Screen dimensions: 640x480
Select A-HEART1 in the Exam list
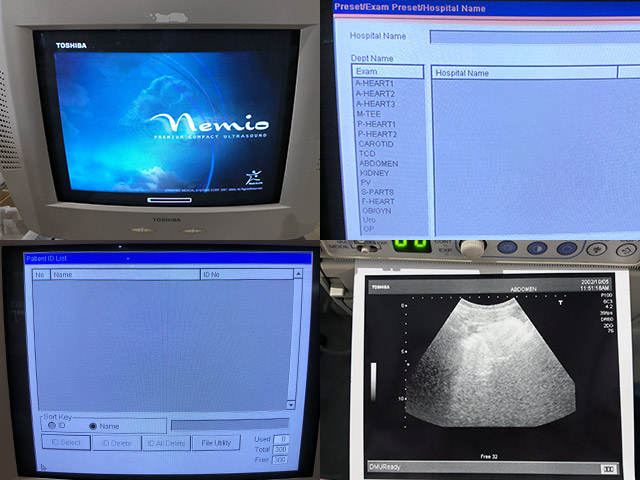tap(374, 83)
